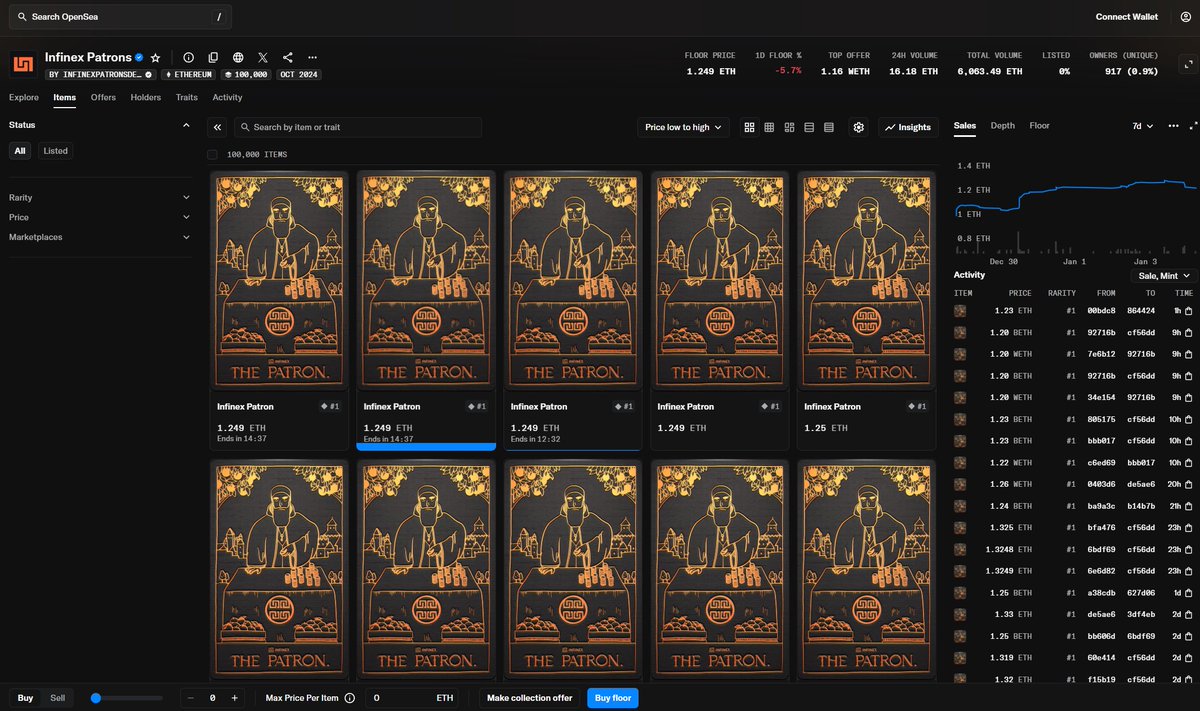Open the collection info icon
This screenshot has width=1200, height=711.
coord(188,58)
